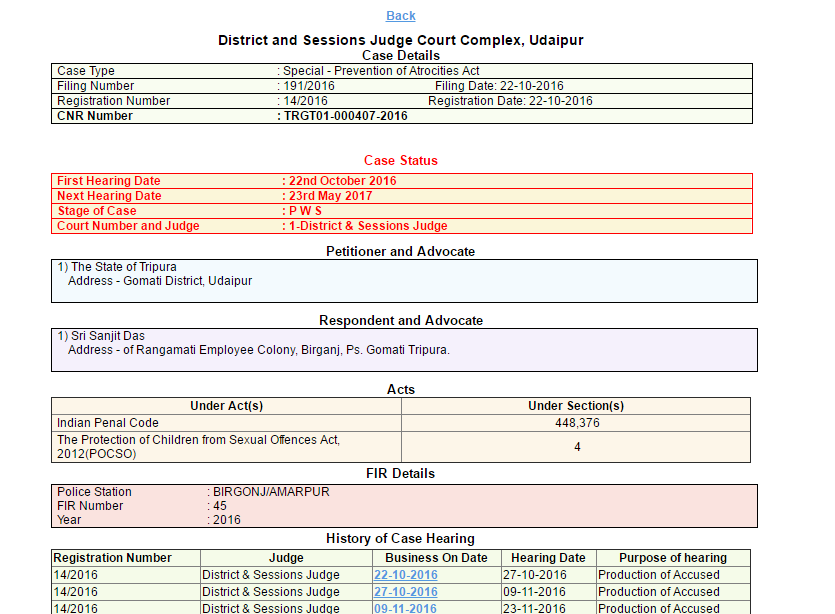
Task: Click Registration Number value 14/2016 in Case Details
Action: coord(305,101)
